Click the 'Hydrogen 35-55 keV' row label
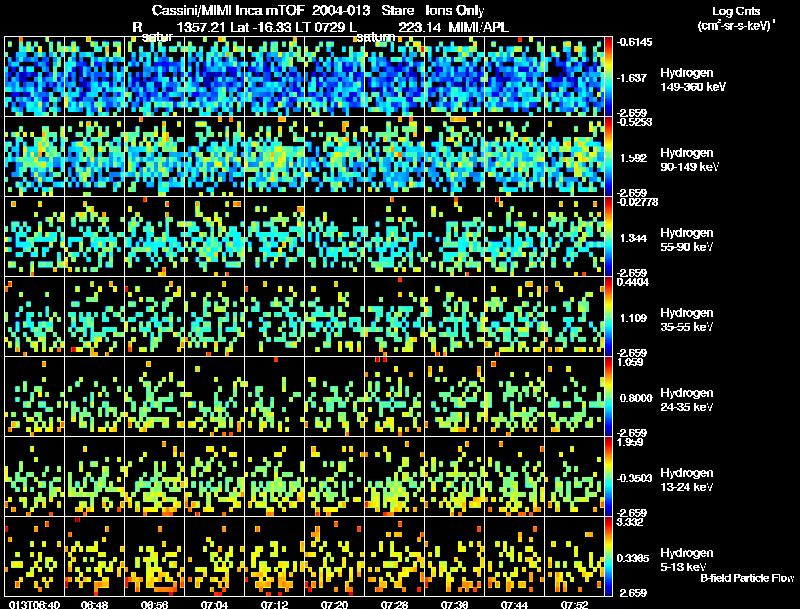Screen dimensions: 800x609 687,320
